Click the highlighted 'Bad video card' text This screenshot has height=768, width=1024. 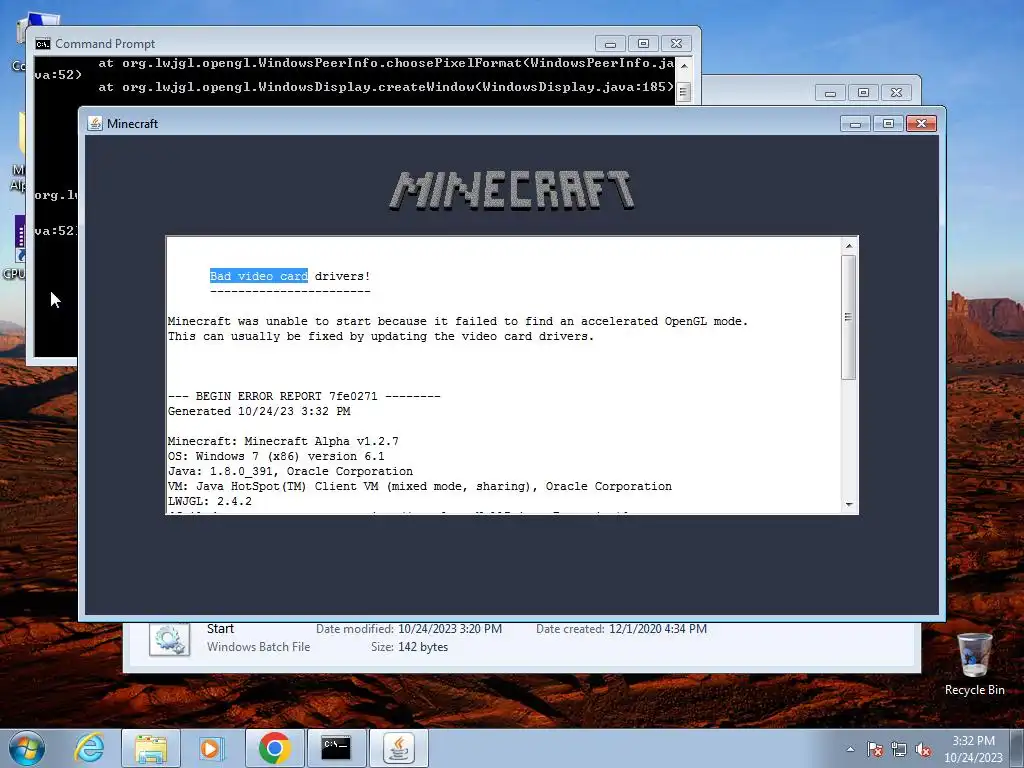point(259,276)
